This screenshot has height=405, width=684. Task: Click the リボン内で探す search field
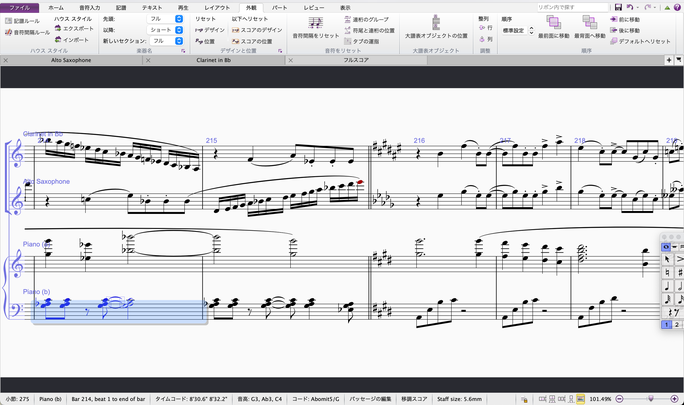pos(573,7)
